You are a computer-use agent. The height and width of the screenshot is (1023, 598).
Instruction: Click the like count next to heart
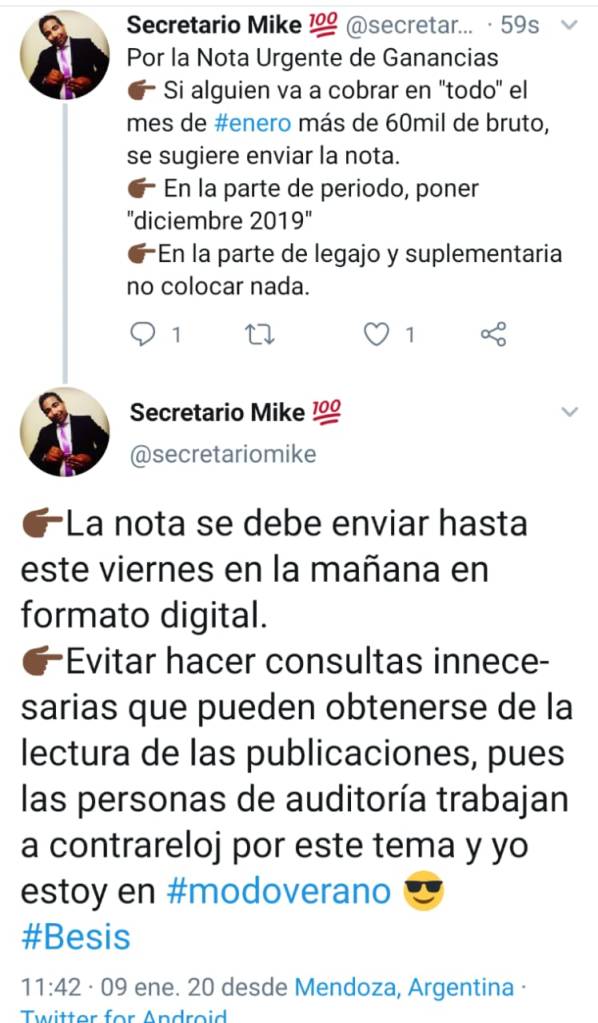[410, 335]
